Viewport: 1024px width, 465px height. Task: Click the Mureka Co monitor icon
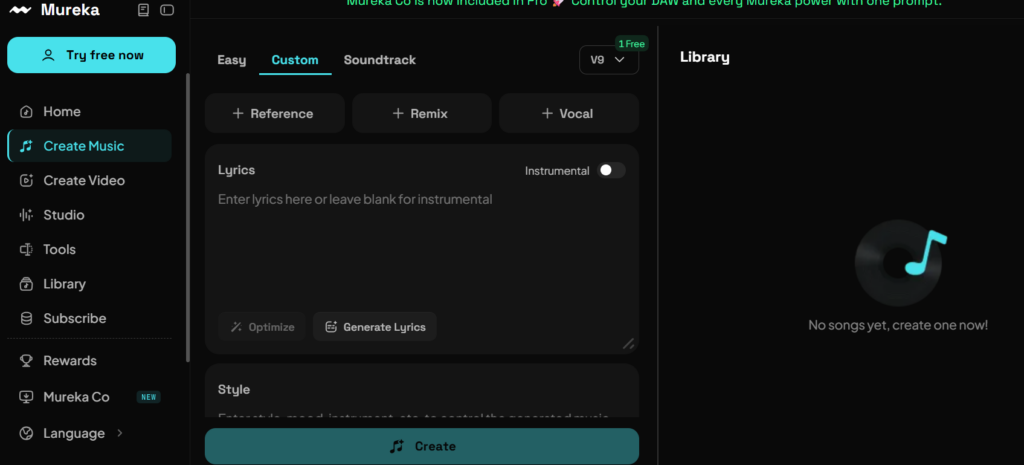tap(26, 397)
